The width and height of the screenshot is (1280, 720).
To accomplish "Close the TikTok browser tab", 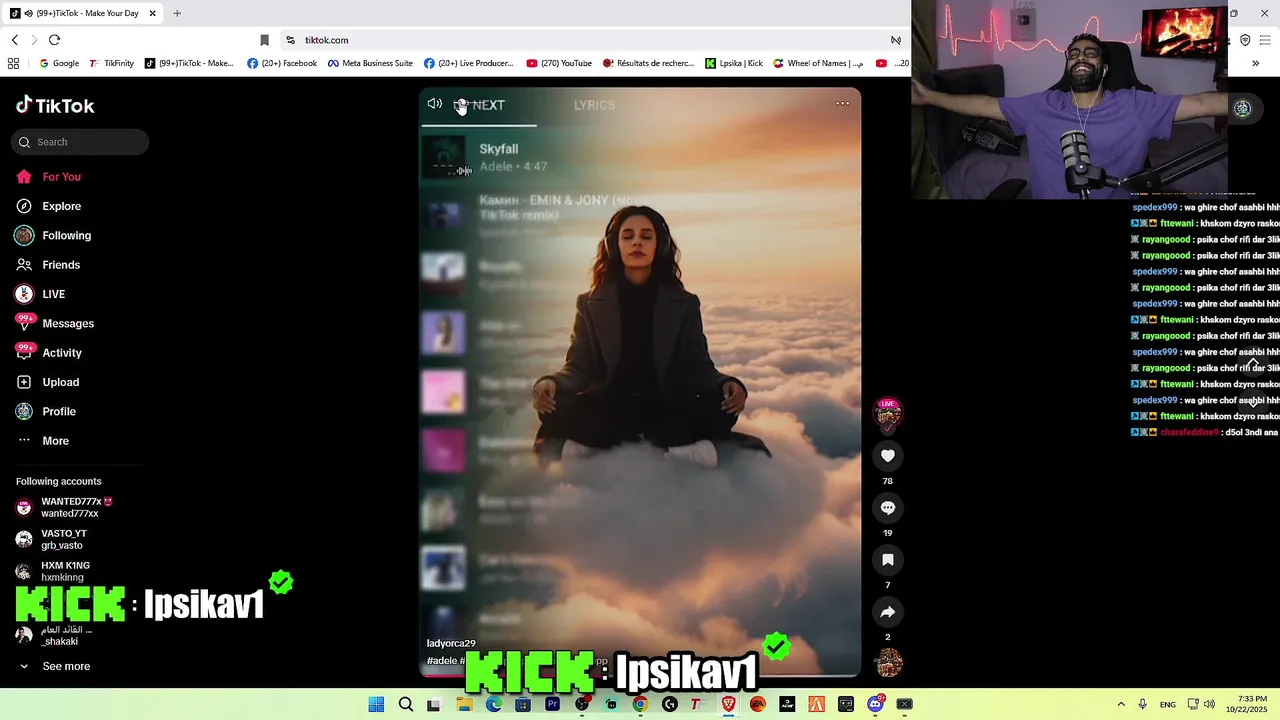I will (x=152, y=13).
